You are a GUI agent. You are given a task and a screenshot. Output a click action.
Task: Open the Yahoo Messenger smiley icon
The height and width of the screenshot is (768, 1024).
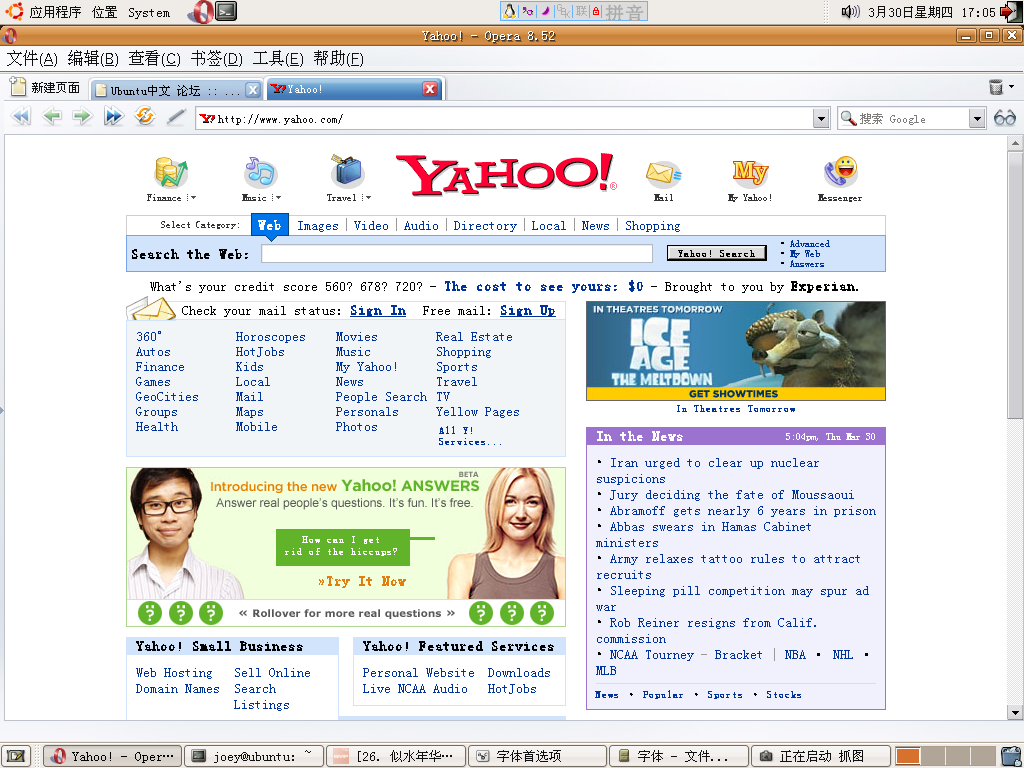tap(840, 172)
